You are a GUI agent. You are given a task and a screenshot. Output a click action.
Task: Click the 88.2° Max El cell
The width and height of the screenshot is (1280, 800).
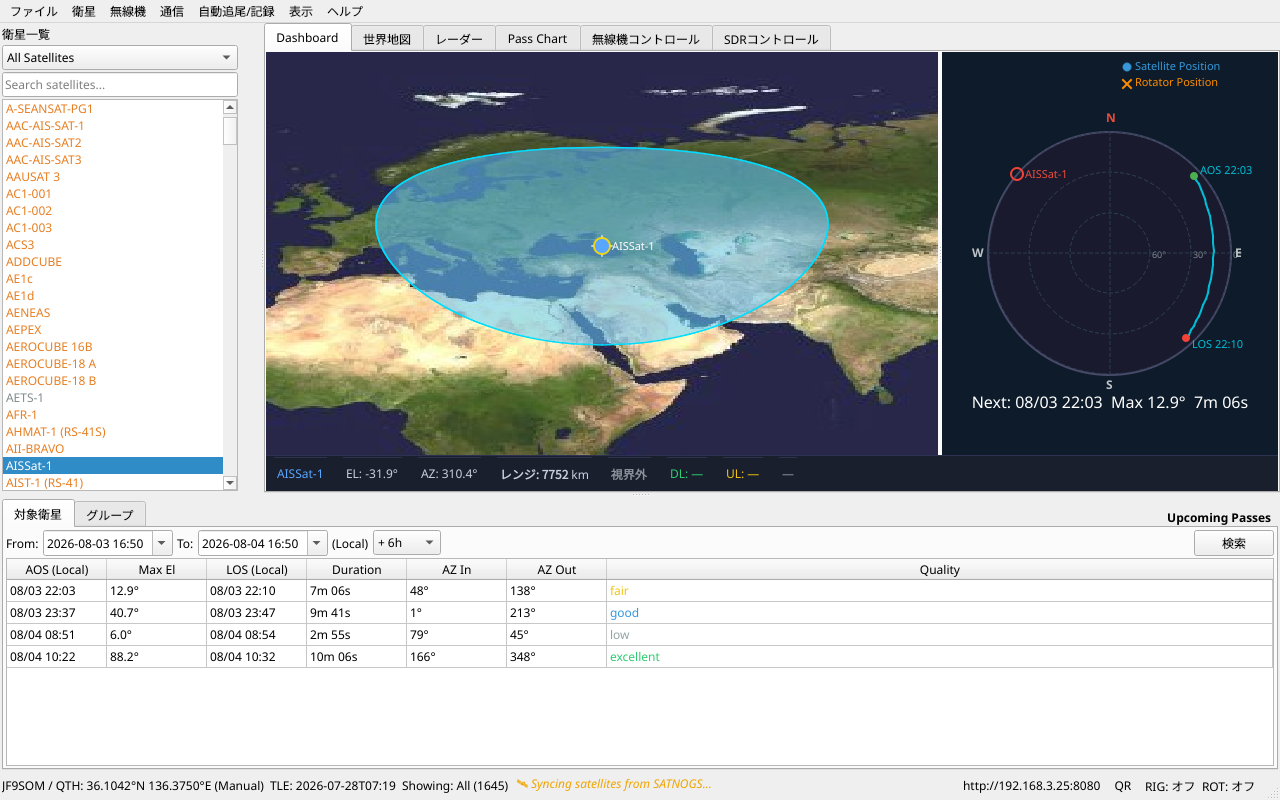(157, 657)
